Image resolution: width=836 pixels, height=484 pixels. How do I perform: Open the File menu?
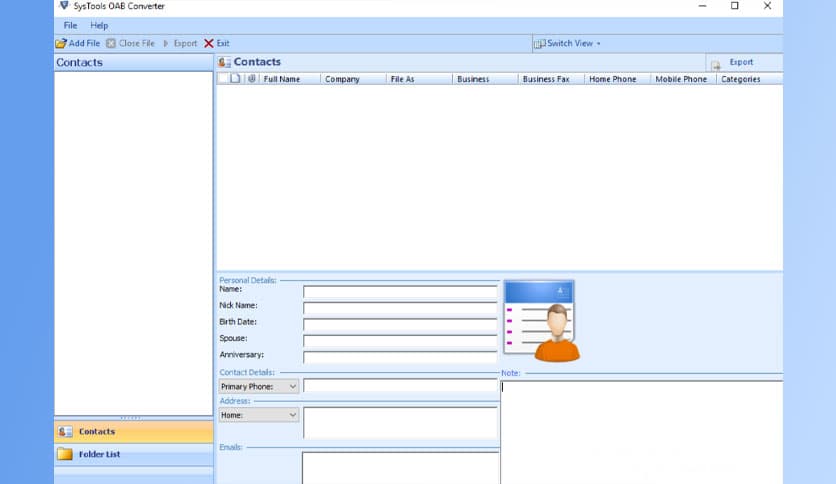pos(70,25)
